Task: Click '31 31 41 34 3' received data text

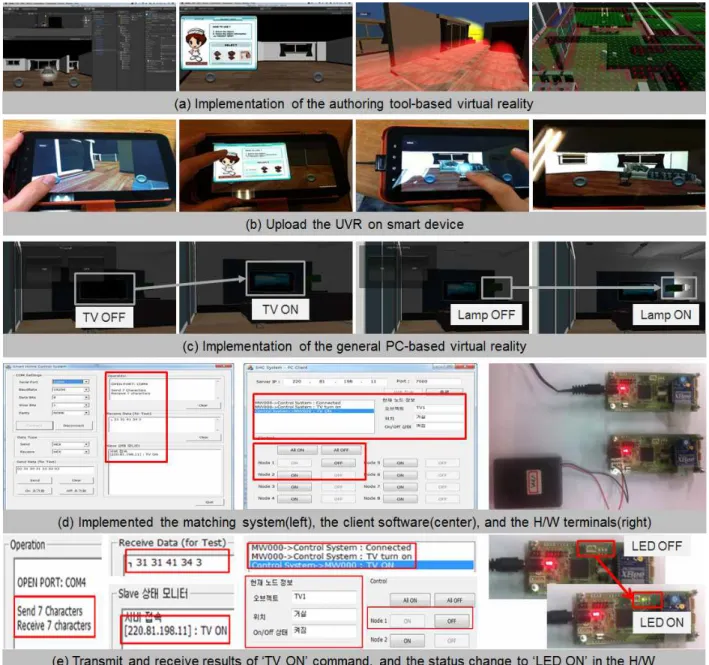Action: coord(169,562)
